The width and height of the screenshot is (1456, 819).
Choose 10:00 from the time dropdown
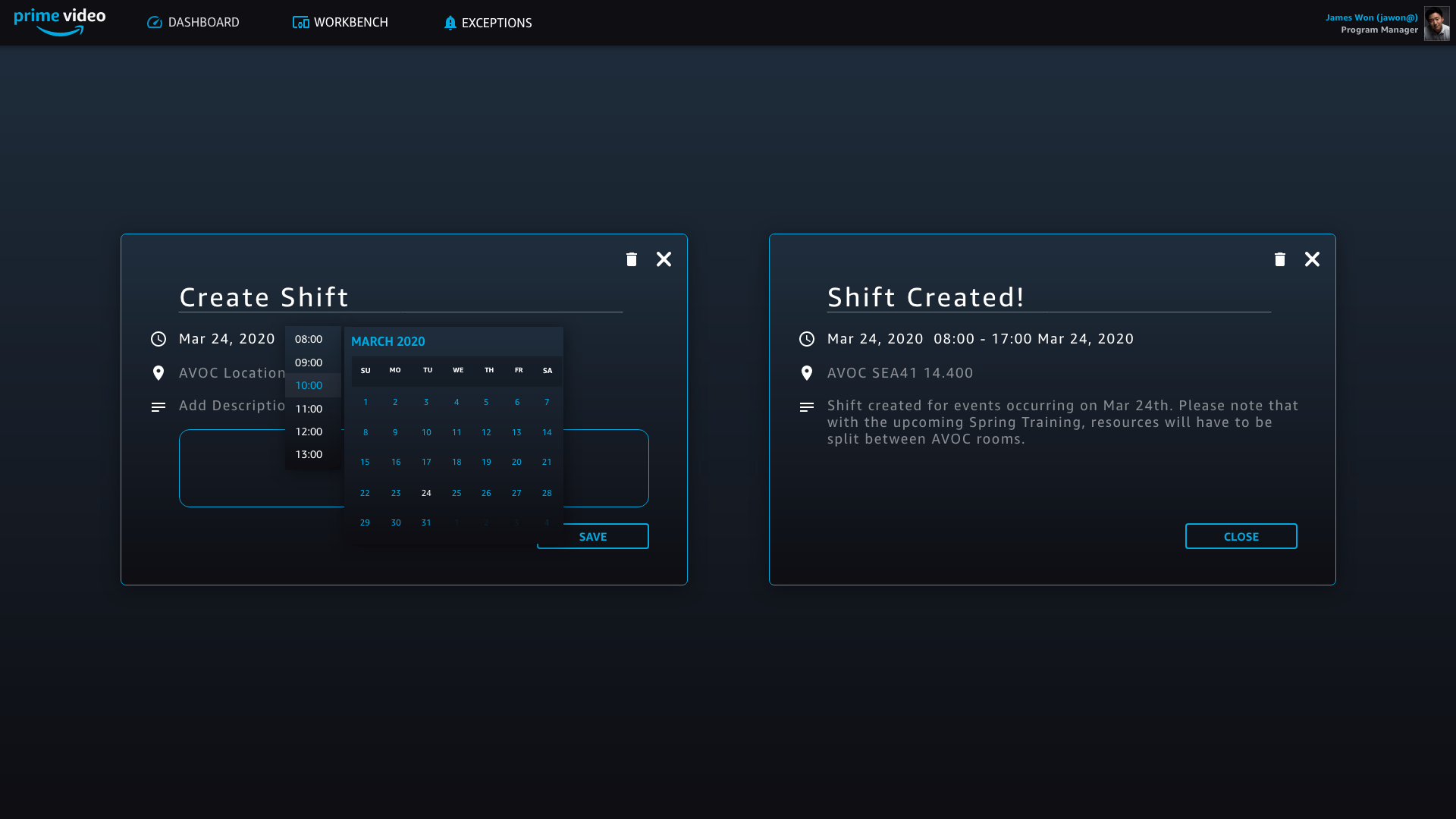coord(309,385)
